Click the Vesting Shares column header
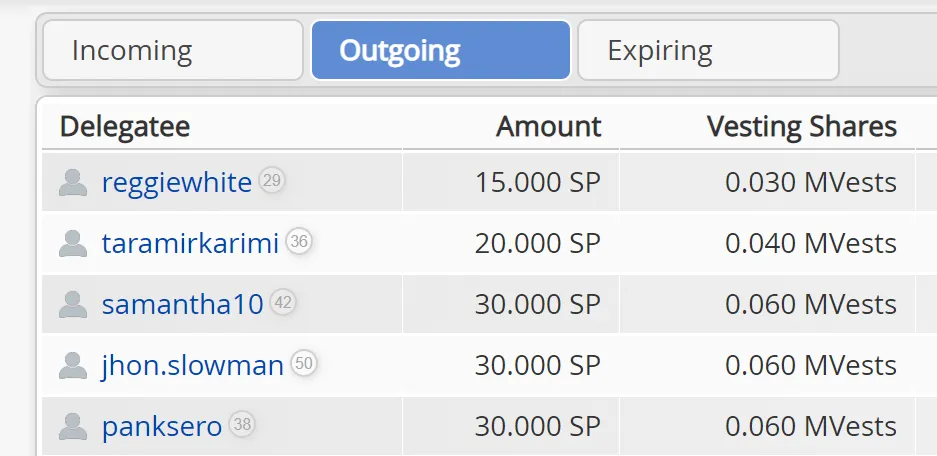This screenshot has width=937, height=456. click(801, 127)
